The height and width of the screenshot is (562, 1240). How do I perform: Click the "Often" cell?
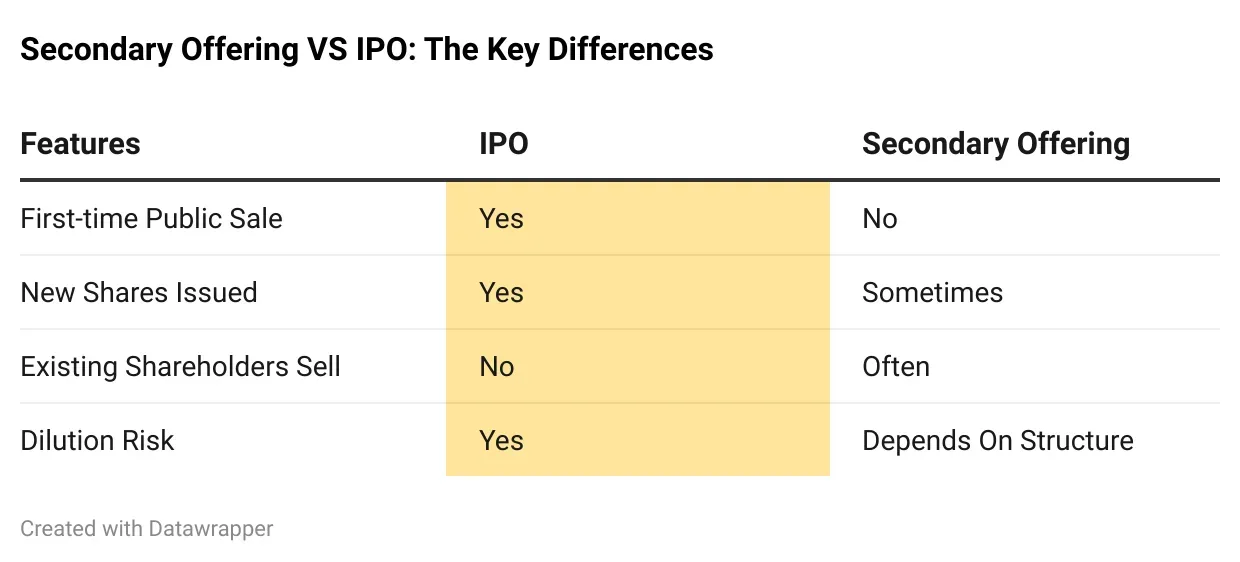tap(896, 367)
